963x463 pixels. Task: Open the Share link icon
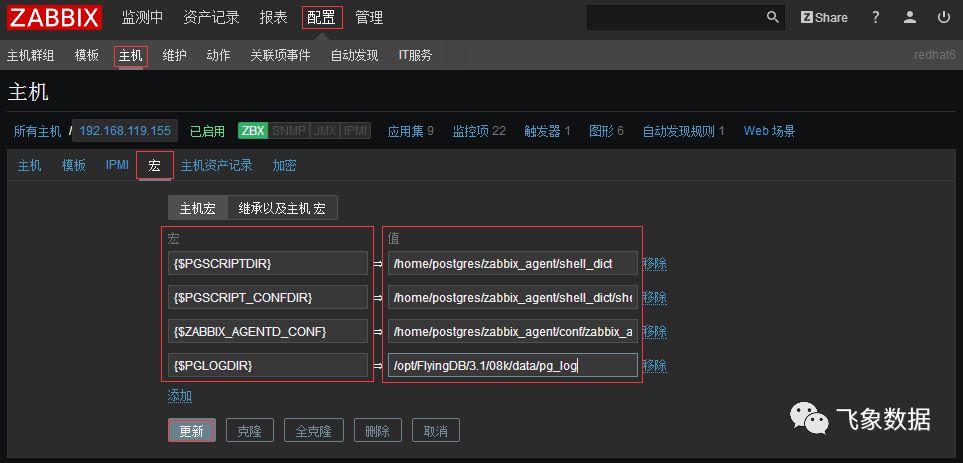(824, 17)
